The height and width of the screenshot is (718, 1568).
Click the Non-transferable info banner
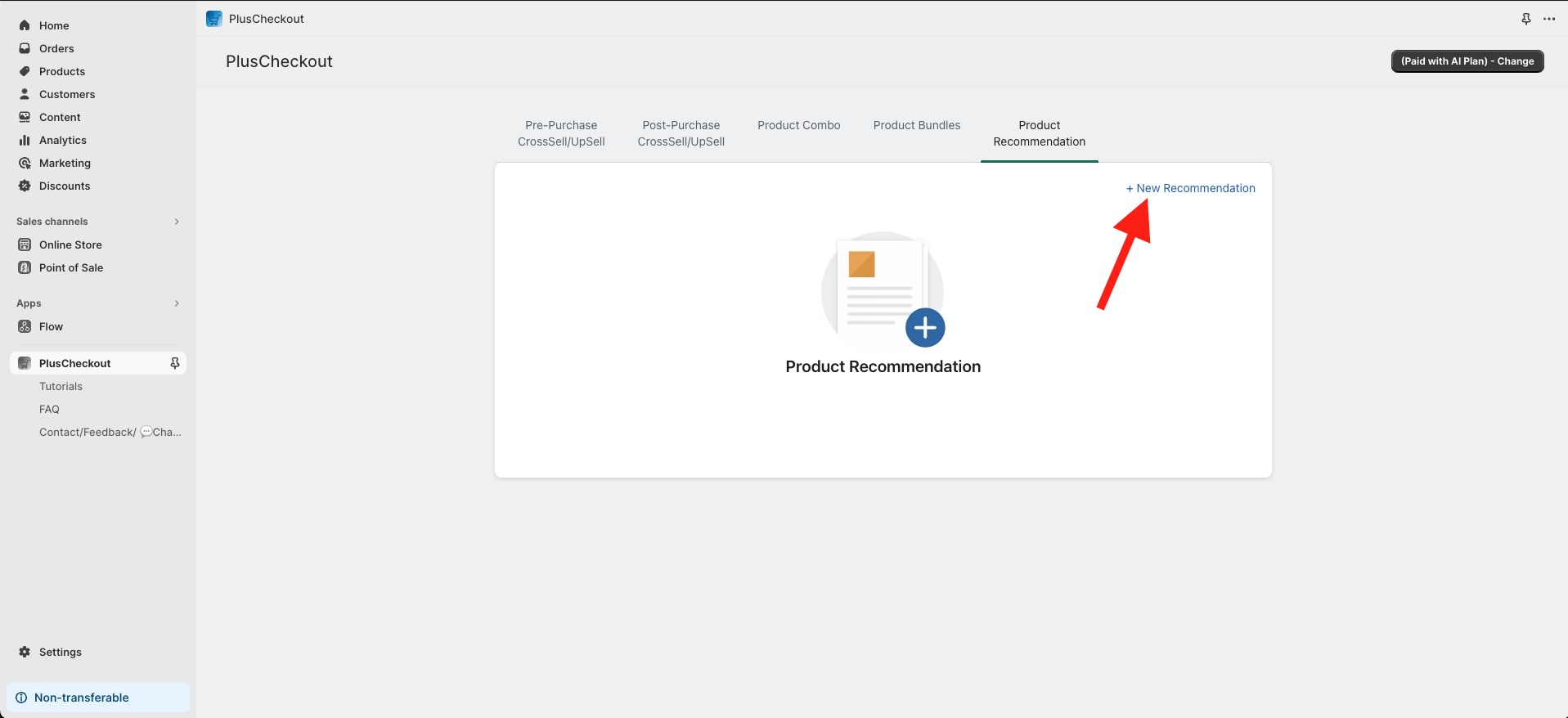pyautogui.click(x=98, y=698)
